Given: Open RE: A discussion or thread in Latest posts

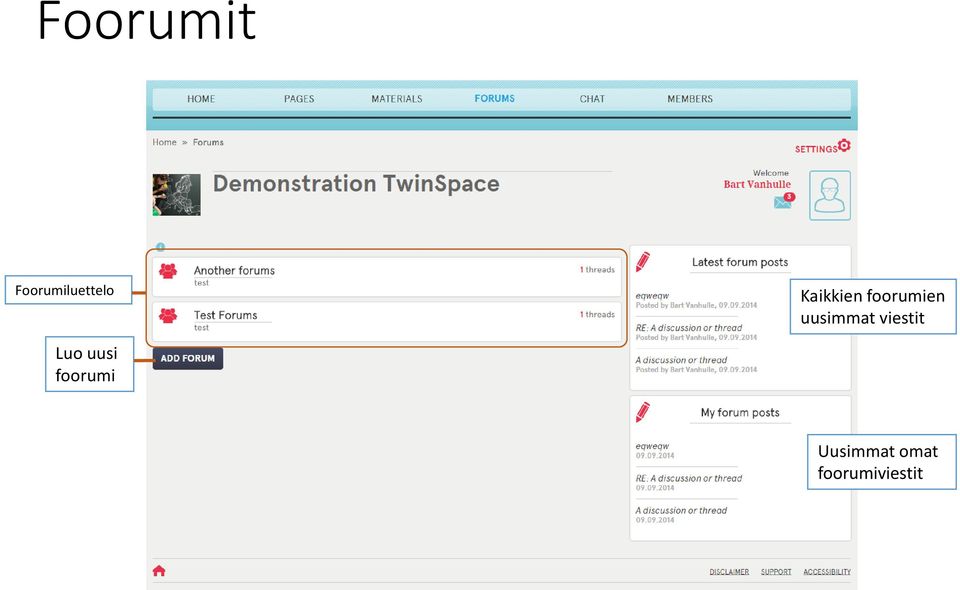Looking at the screenshot, I should pos(689,328).
